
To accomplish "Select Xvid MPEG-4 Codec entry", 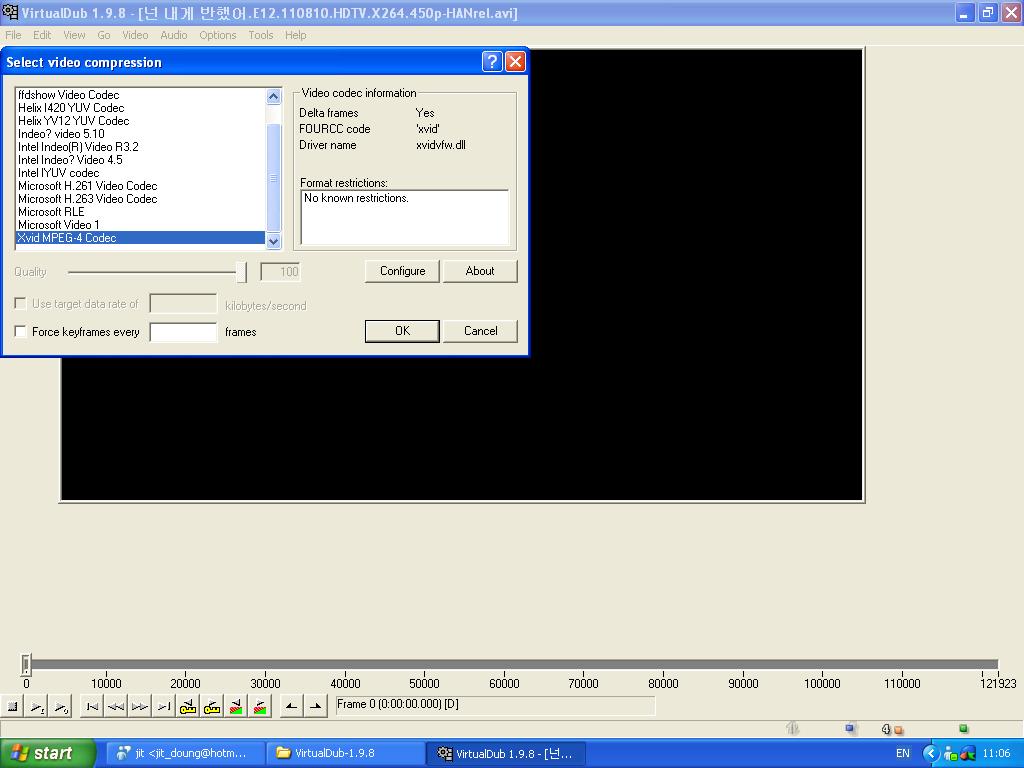I will (x=140, y=238).
